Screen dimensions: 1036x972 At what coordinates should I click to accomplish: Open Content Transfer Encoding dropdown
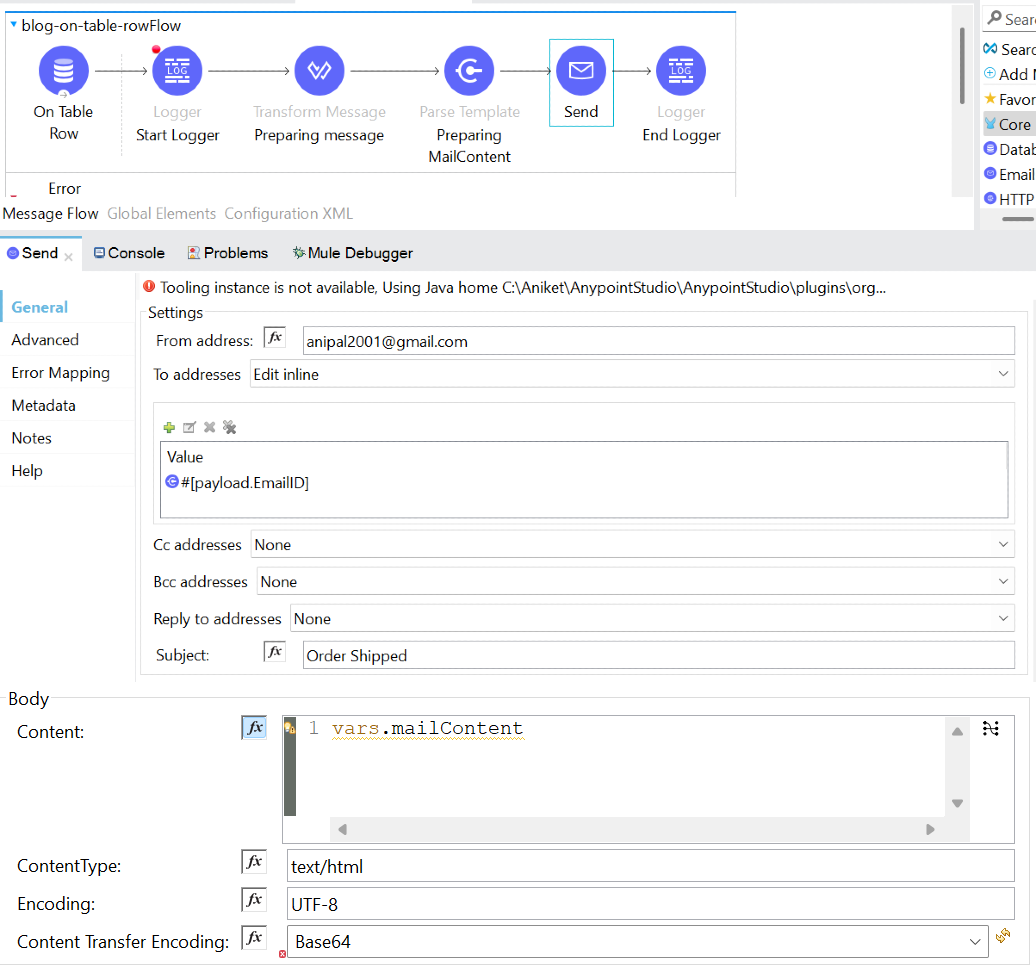click(637, 942)
